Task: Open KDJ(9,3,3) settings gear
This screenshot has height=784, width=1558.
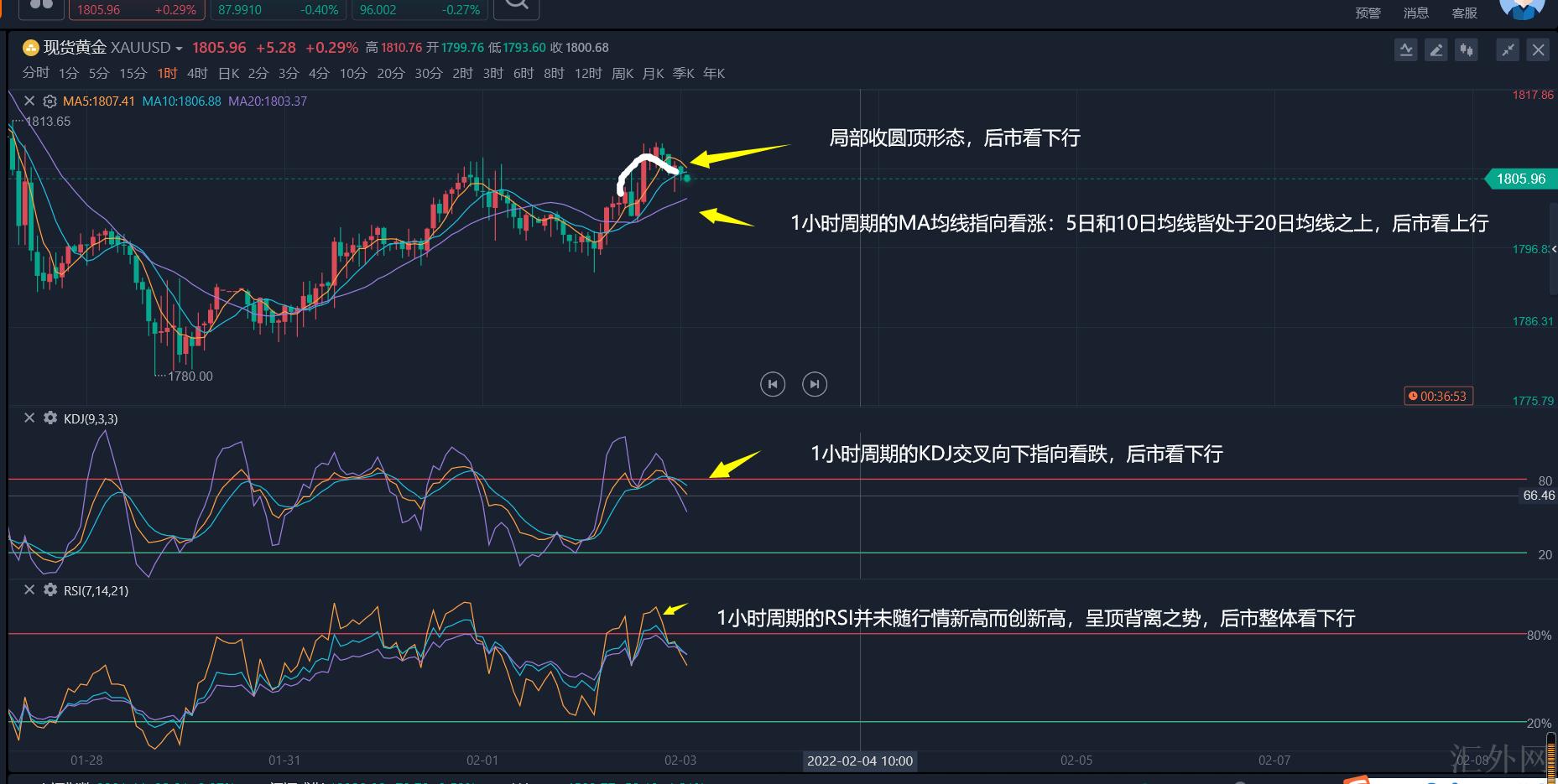Action: point(50,418)
